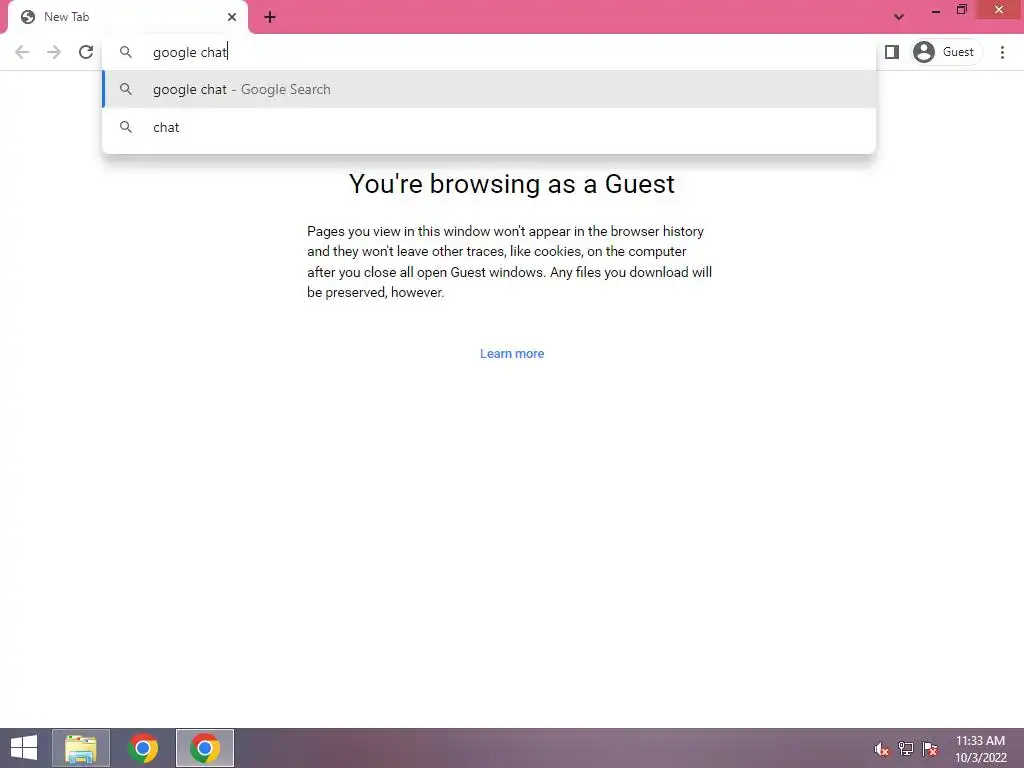Click the back navigation arrow

(22, 52)
